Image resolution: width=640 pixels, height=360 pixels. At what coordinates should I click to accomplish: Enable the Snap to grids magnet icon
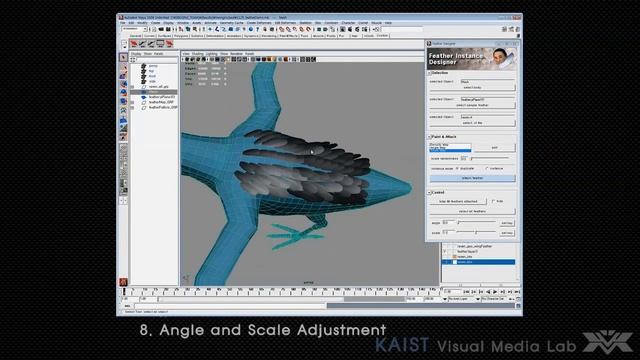point(281,29)
